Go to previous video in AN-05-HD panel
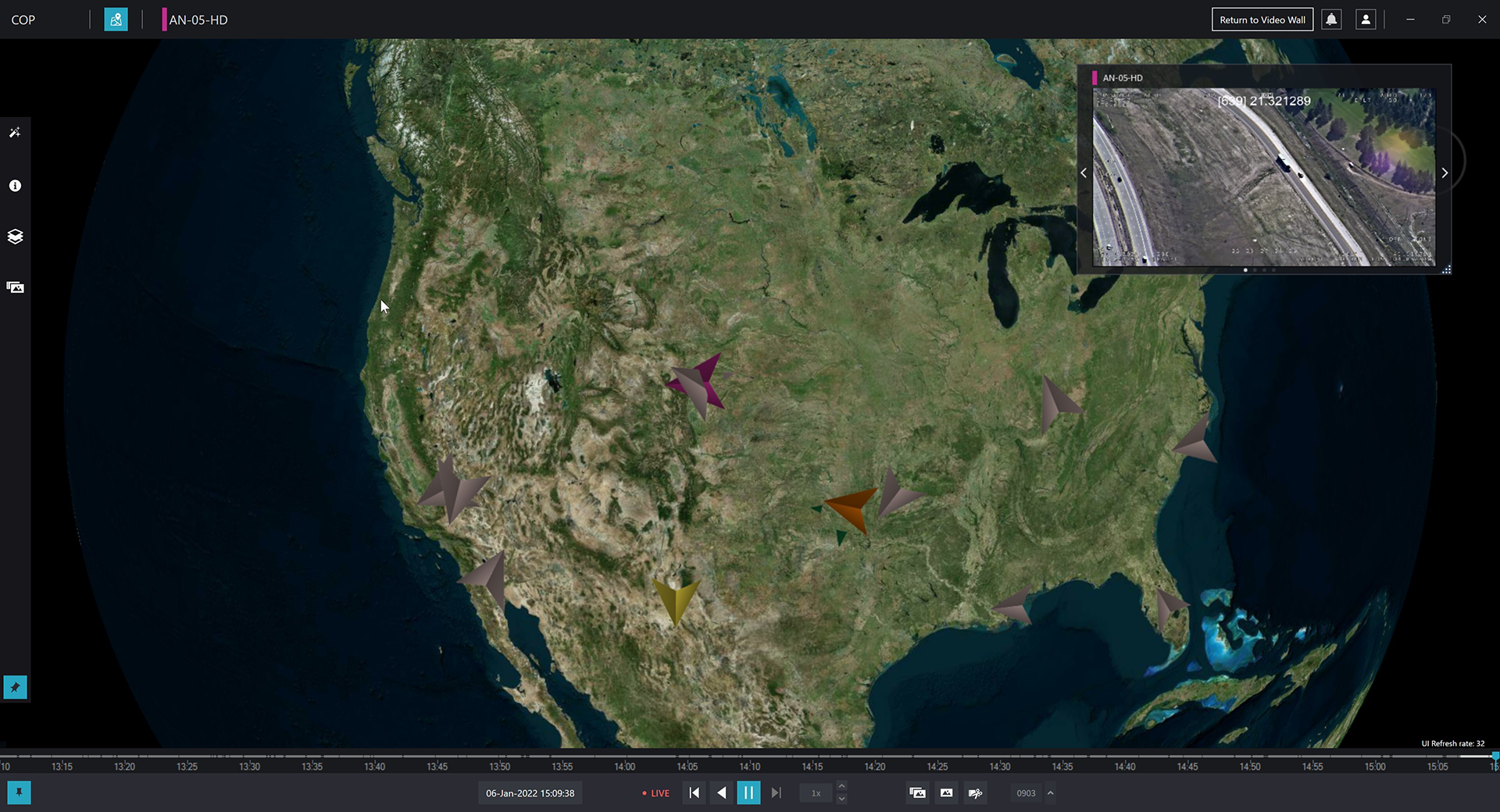This screenshot has height=812, width=1500. [1084, 173]
